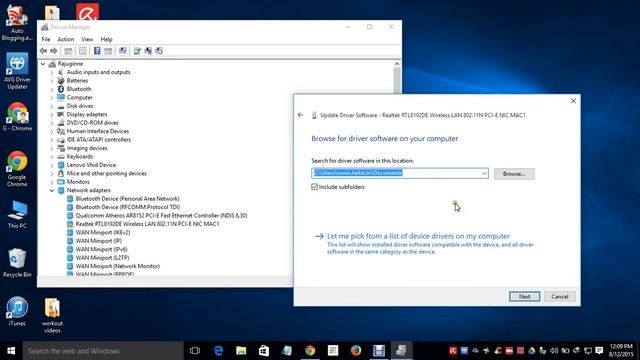640x360 pixels.
Task: Collapse the Rajuginne root node
Action: point(43,64)
